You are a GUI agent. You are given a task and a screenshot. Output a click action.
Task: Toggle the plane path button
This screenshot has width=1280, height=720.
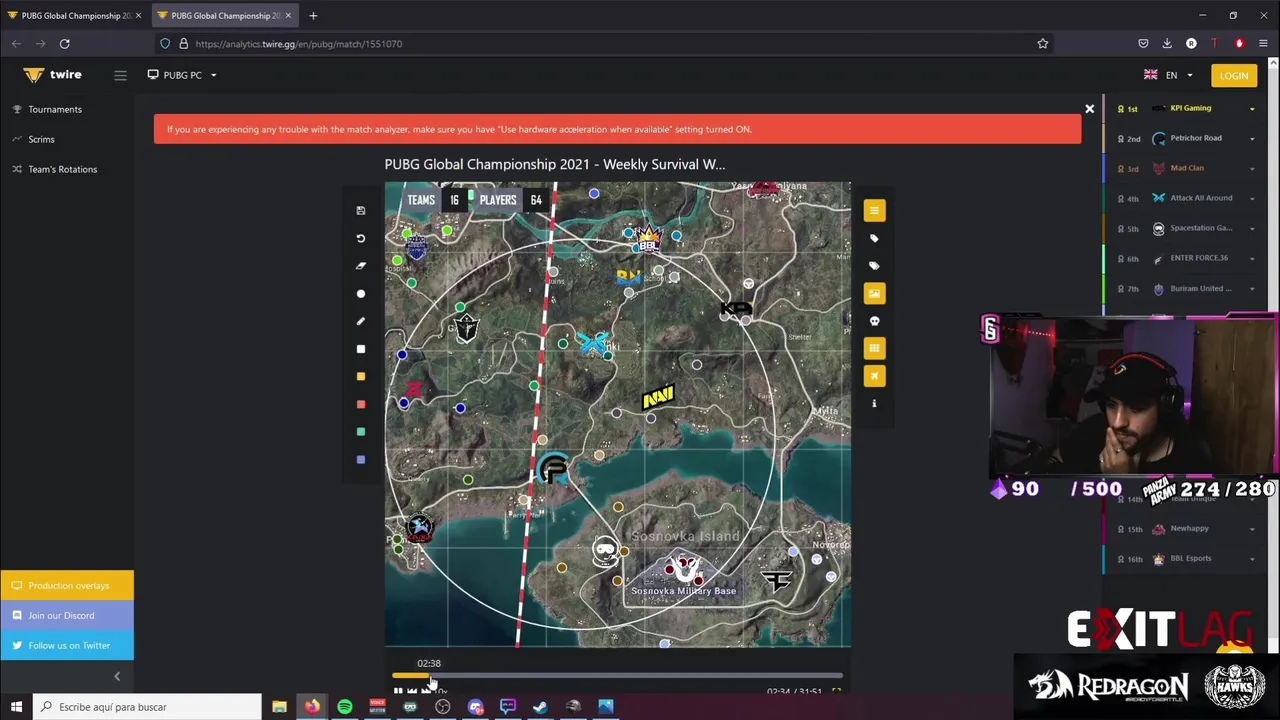874,376
